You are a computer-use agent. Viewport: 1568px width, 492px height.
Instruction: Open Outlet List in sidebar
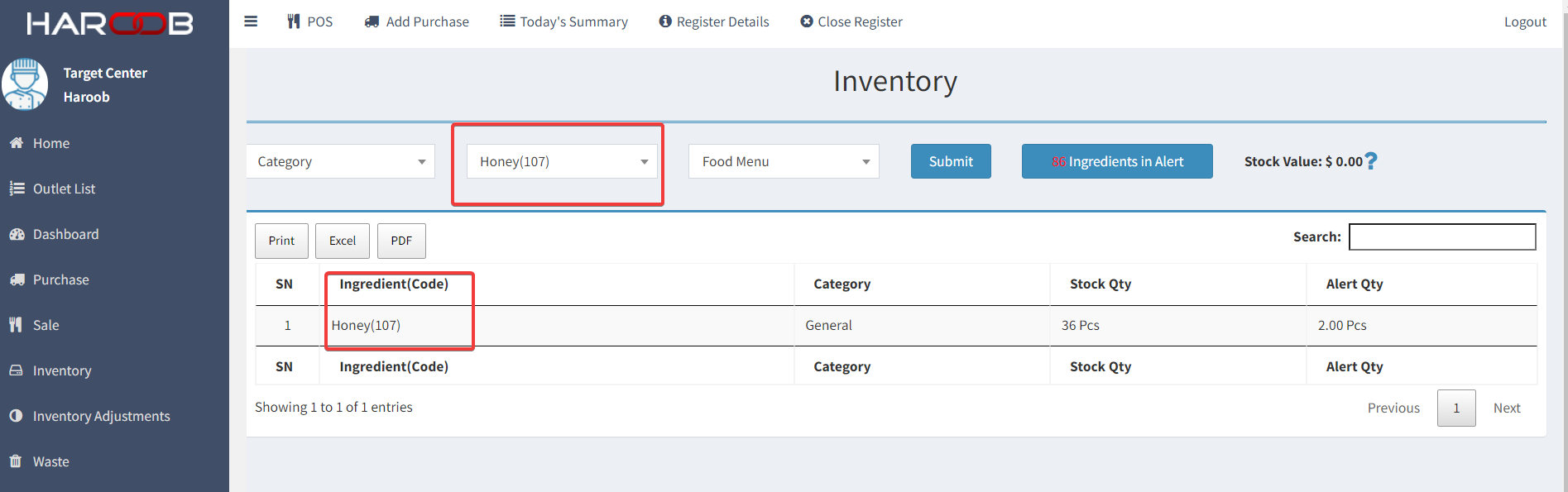pyautogui.click(x=64, y=189)
